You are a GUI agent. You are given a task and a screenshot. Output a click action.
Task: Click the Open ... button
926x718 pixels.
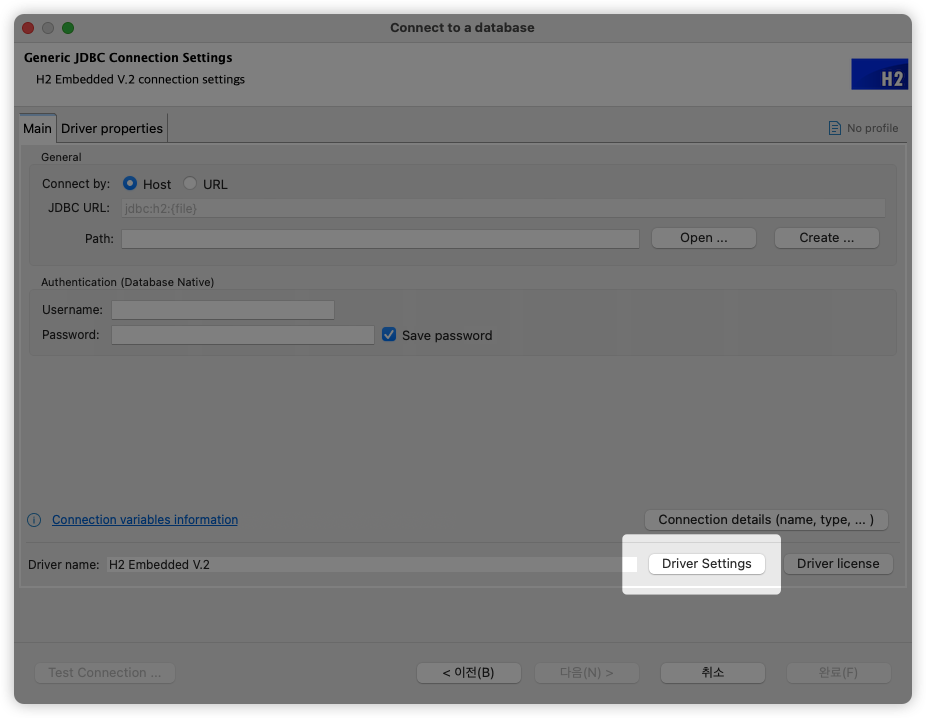703,238
